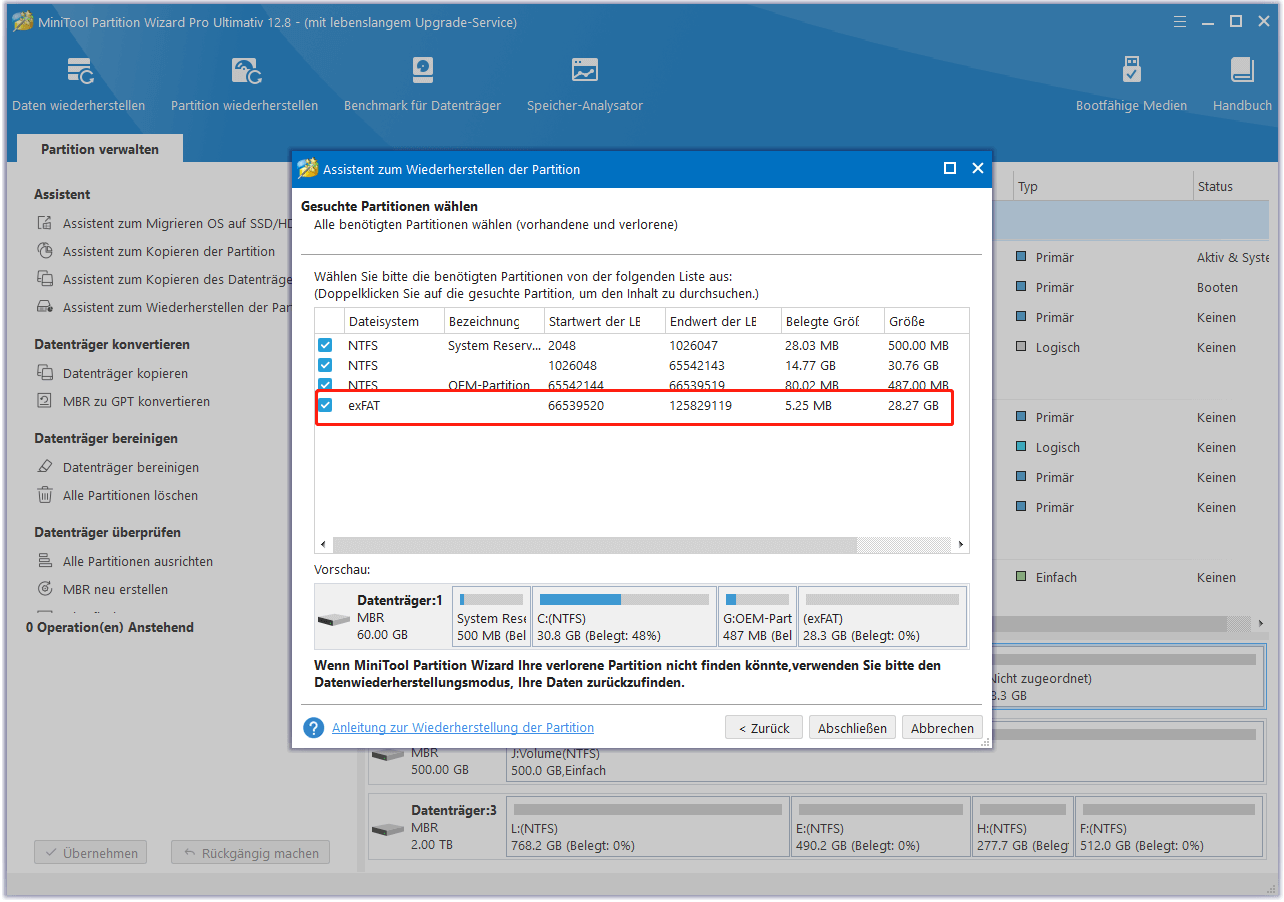Choose MBR zu GPT konvertieren
This screenshot has height=902, width=1284.
pos(124,401)
